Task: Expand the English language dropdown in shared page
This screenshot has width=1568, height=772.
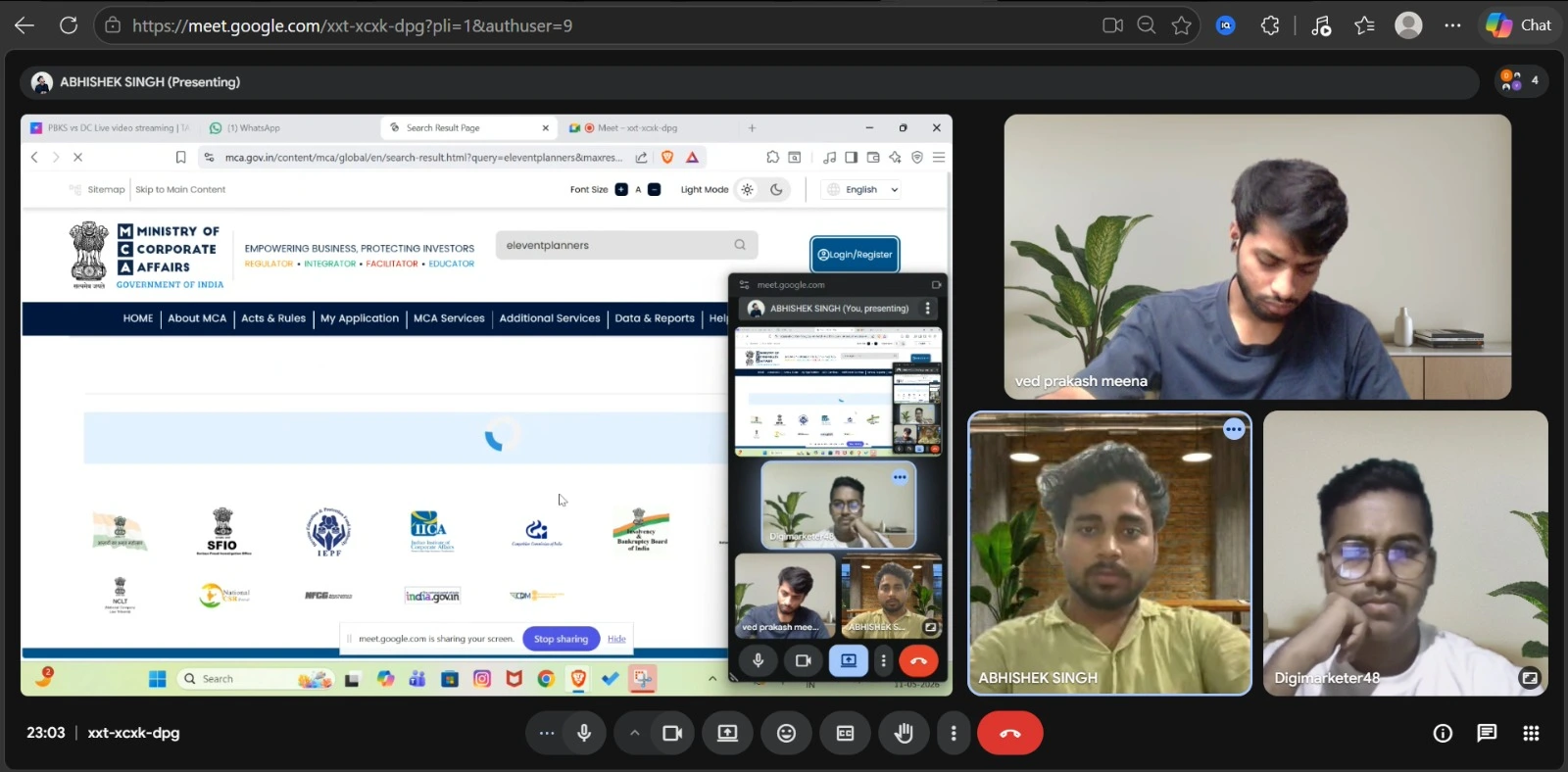Action: pos(862,190)
